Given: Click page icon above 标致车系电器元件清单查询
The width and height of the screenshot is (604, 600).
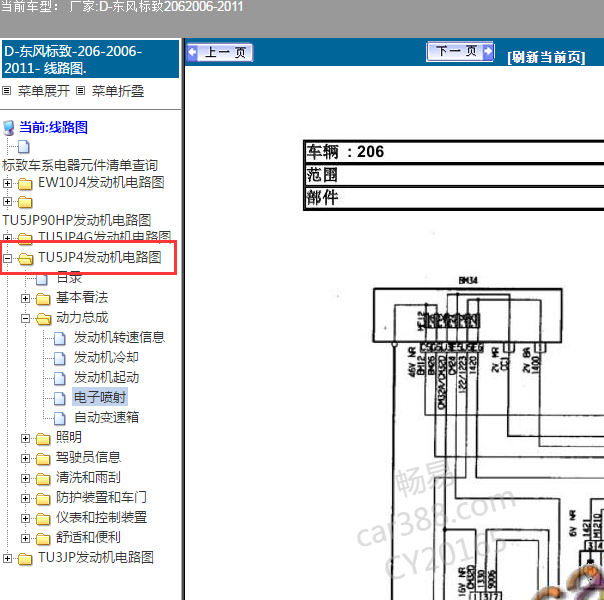Looking at the screenshot, I should (x=24, y=147).
